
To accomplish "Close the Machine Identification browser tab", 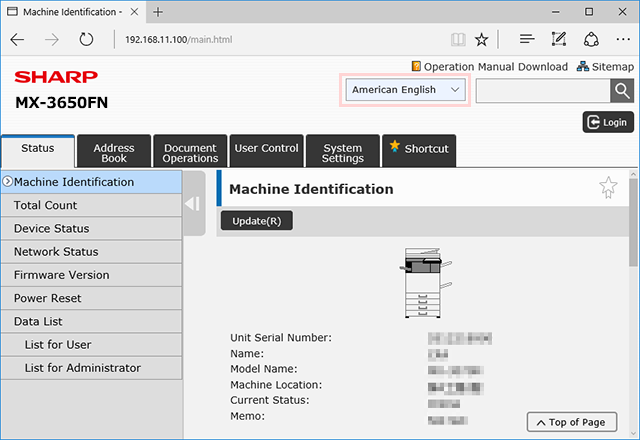I will (134, 12).
